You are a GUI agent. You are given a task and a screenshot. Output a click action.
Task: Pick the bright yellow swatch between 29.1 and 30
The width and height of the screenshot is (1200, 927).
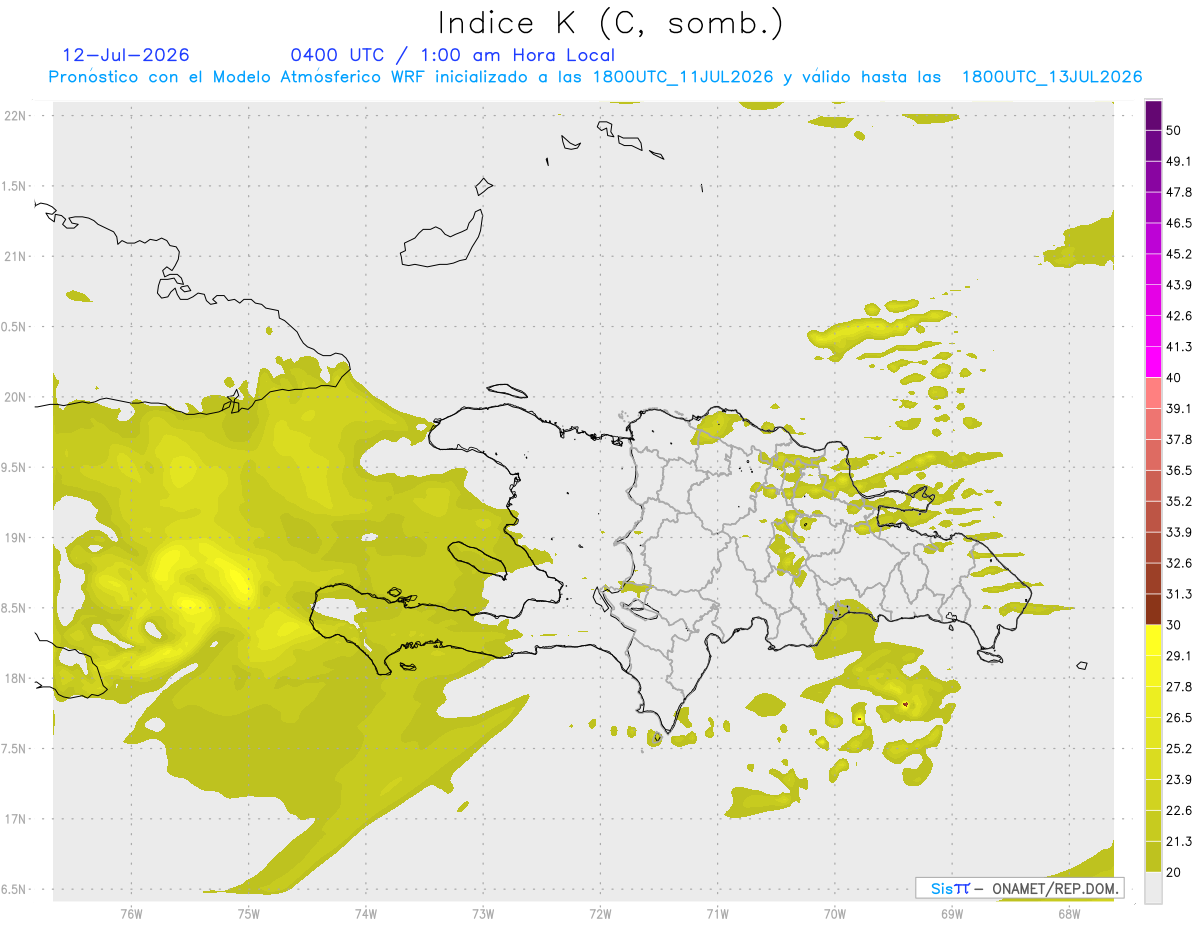tap(1153, 641)
